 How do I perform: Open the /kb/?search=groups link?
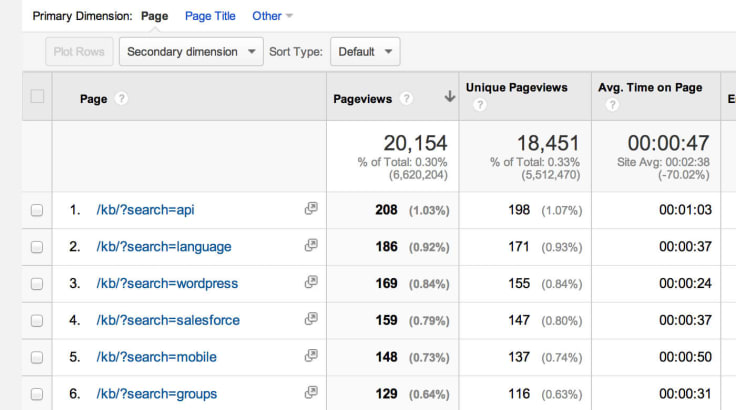[157, 394]
